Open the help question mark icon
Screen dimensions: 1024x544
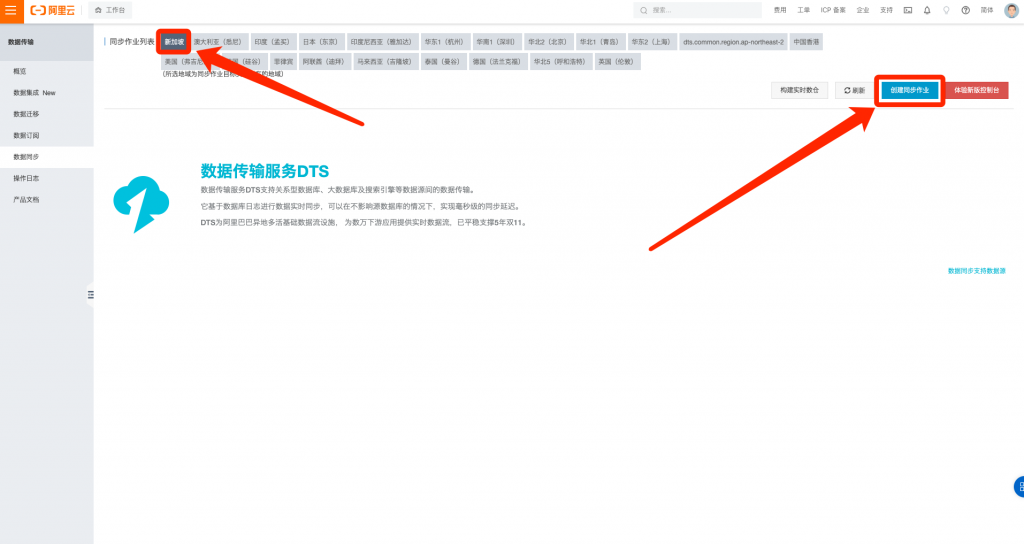[965, 10]
